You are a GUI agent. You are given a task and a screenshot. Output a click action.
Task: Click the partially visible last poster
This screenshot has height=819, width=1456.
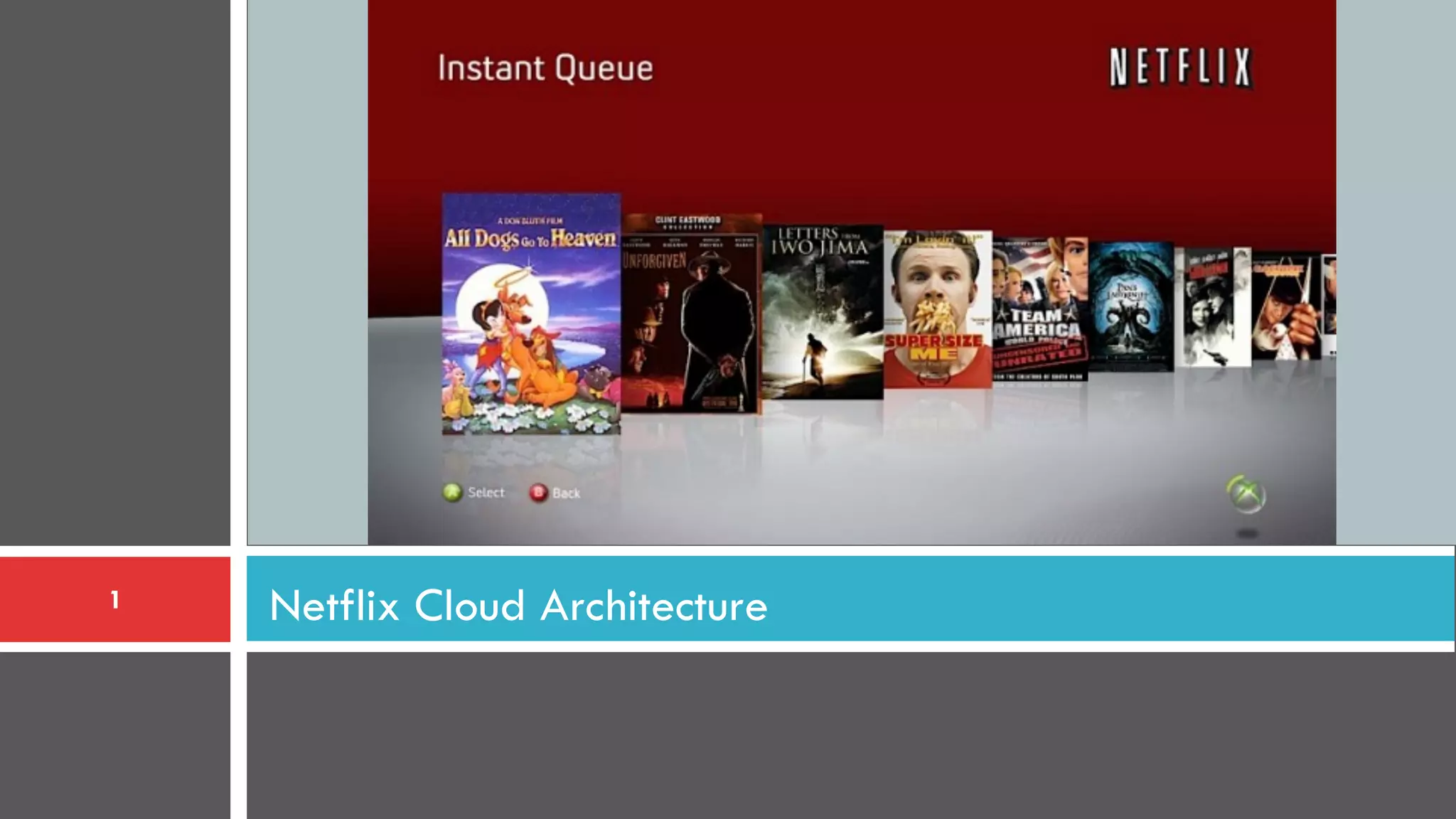tap(1329, 306)
